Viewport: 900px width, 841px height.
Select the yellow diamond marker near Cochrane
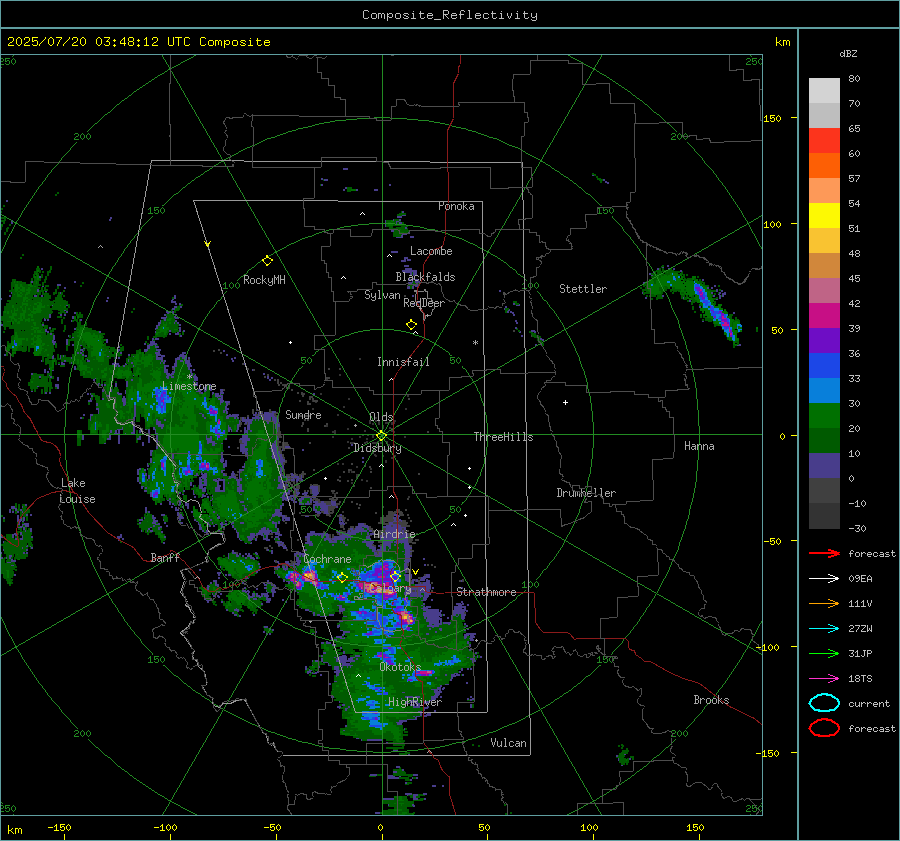pyautogui.click(x=342, y=578)
